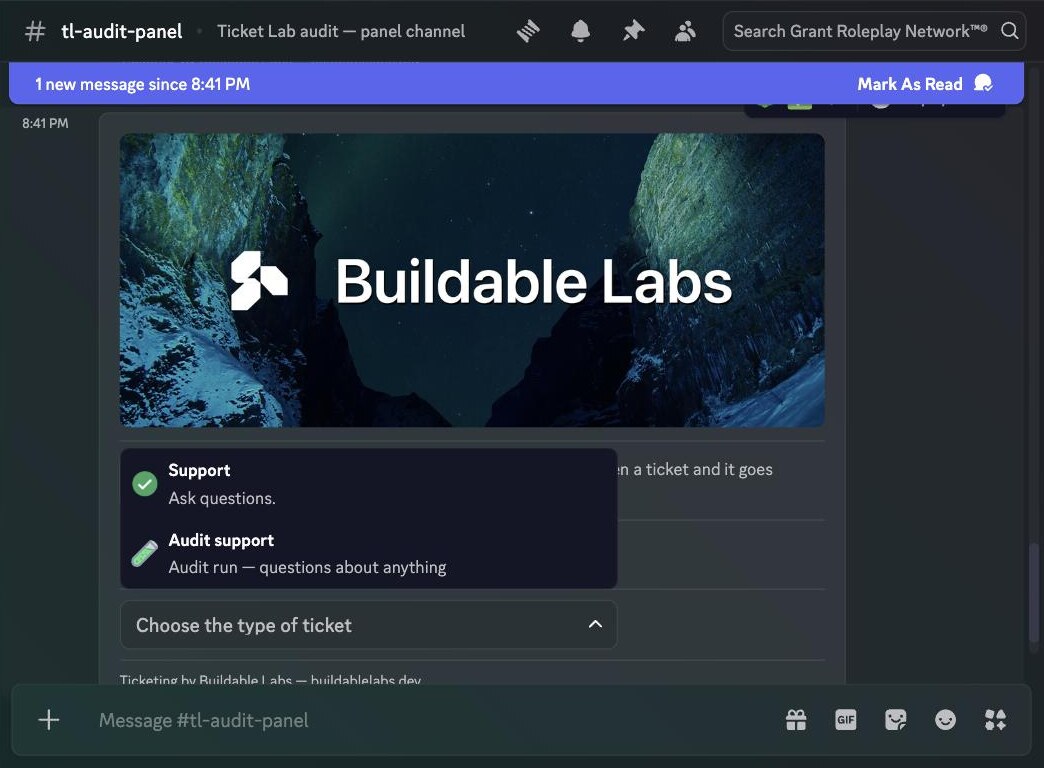The width and height of the screenshot is (1044, 768).
Task: Collapse the Choose the type of ticket dropdown
Action: tap(368, 625)
